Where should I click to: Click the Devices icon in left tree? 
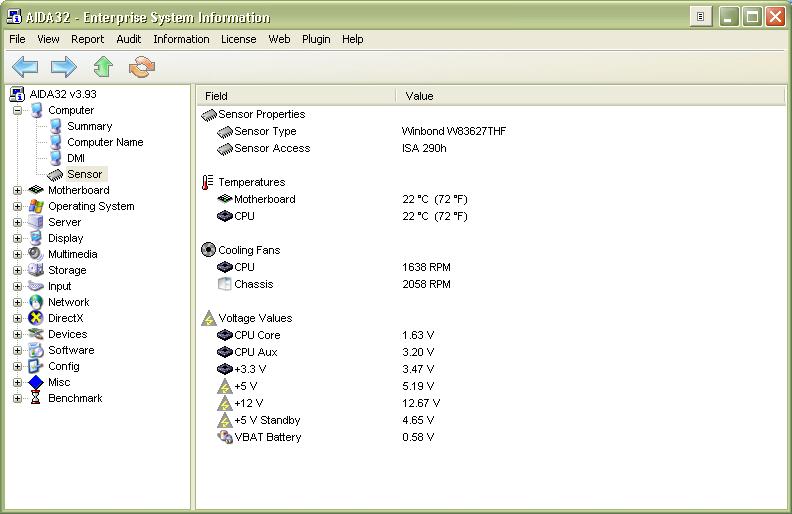click(x=36, y=334)
